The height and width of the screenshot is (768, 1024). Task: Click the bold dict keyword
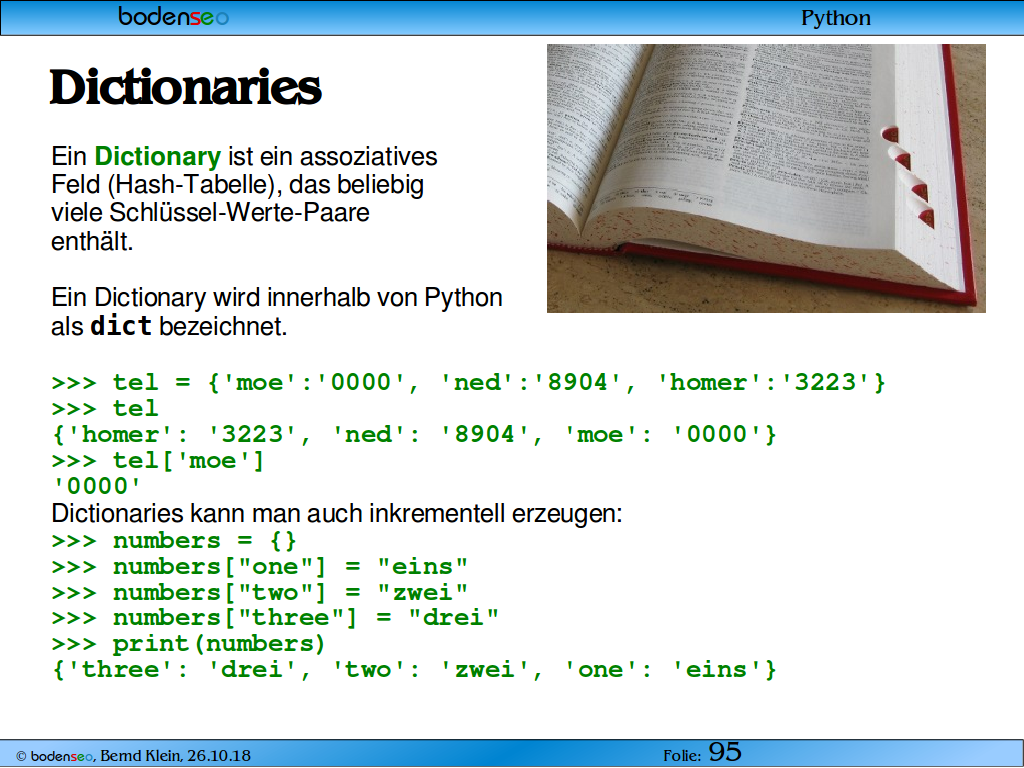click(121, 326)
